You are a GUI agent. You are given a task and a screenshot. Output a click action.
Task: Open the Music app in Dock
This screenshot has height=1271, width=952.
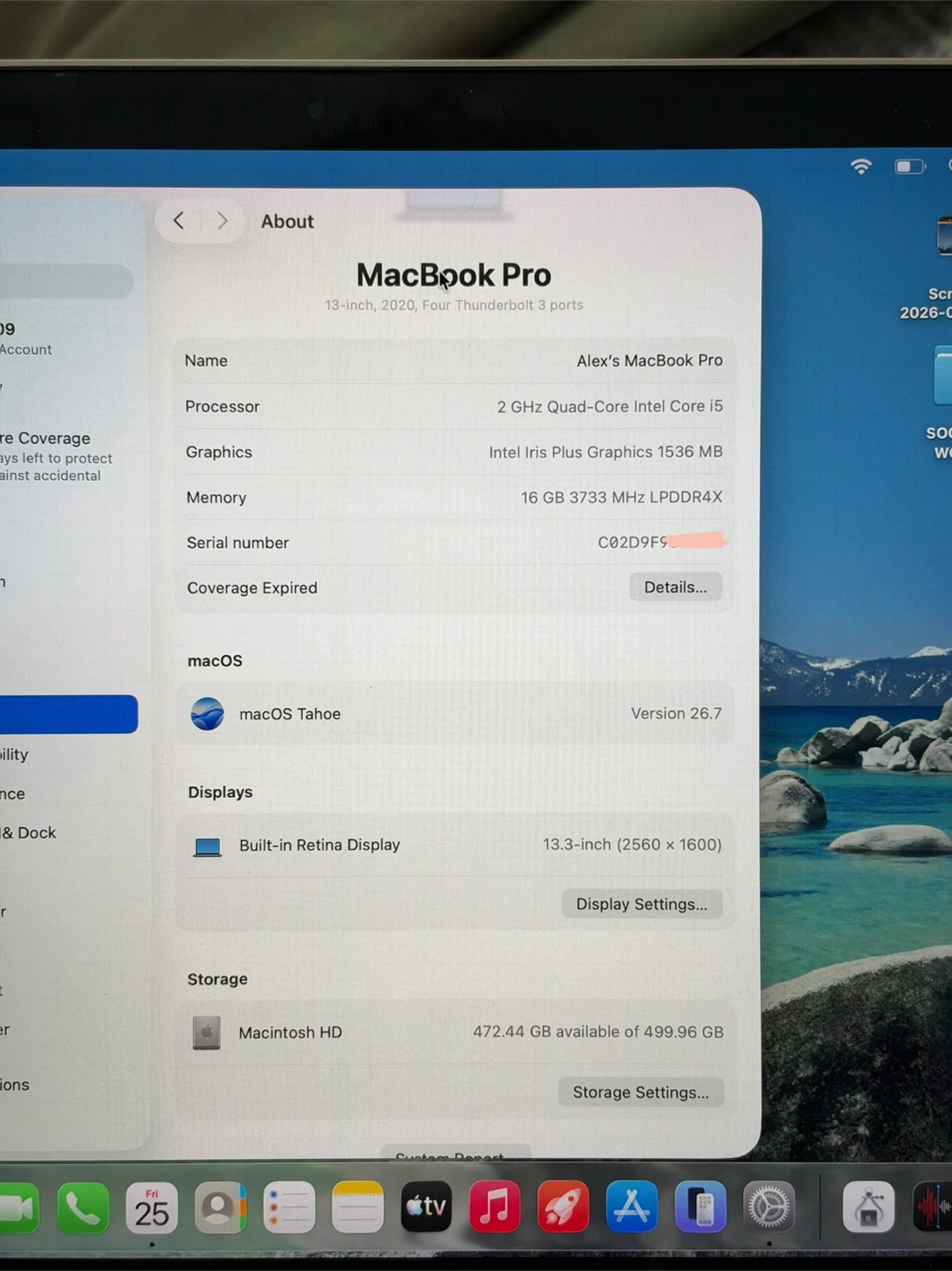tap(494, 1207)
